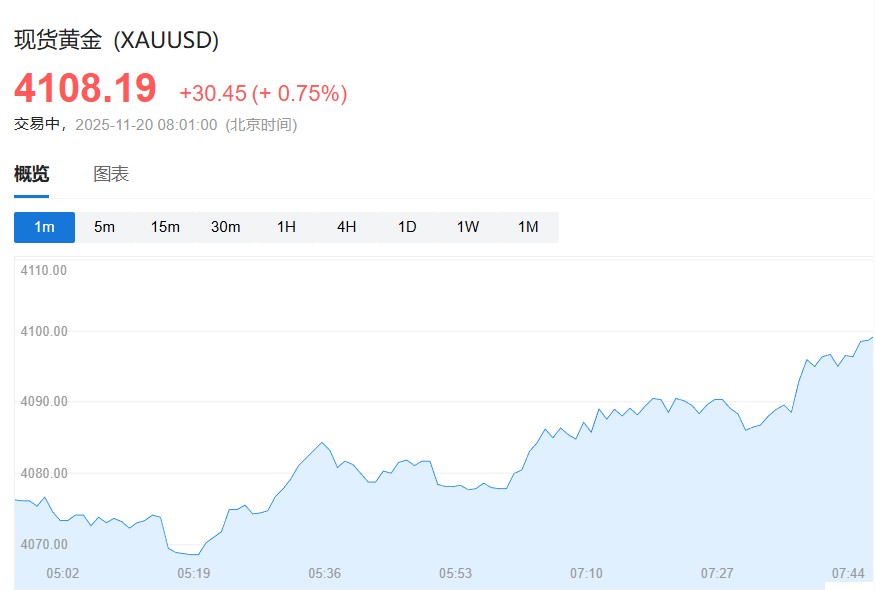Select the 30m timeframe
The height and width of the screenshot is (590, 875).
[226, 227]
